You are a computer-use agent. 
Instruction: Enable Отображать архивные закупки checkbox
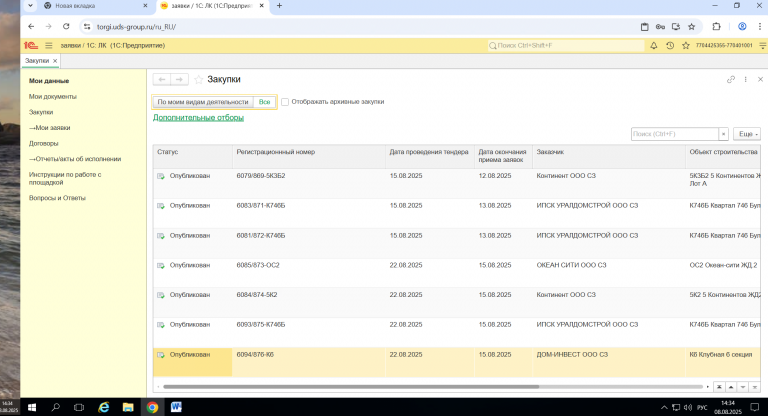point(285,102)
